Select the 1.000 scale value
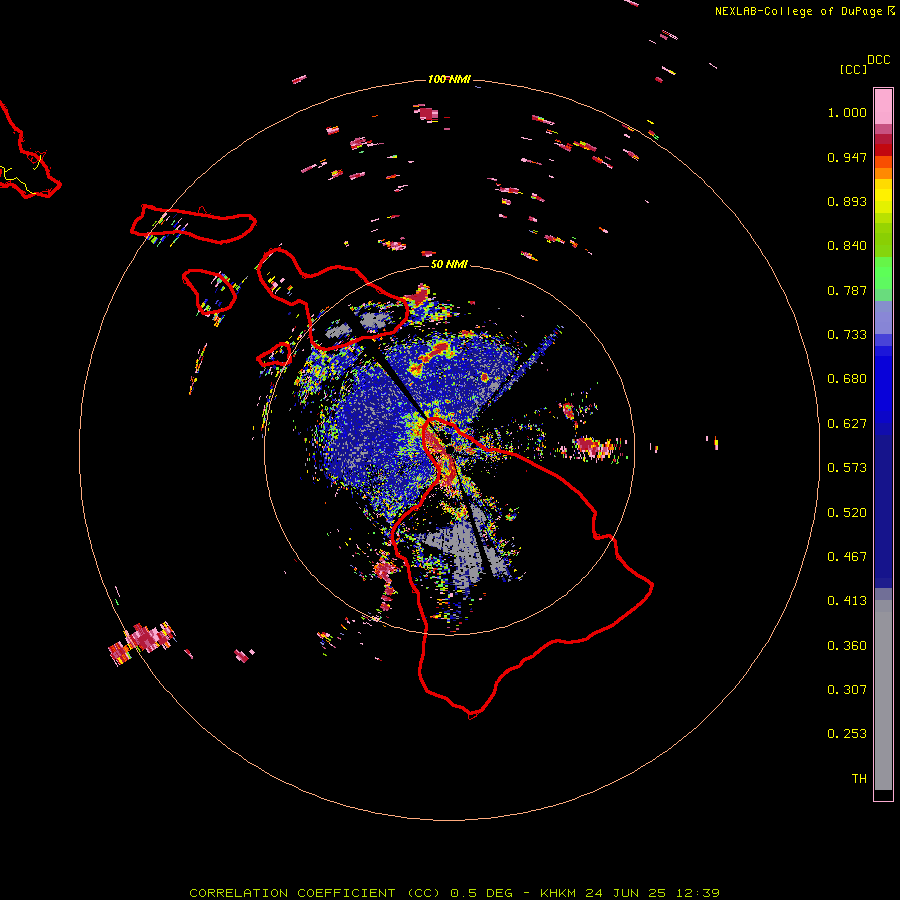The image size is (900, 900). pyautogui.click(x=847, y=112)
